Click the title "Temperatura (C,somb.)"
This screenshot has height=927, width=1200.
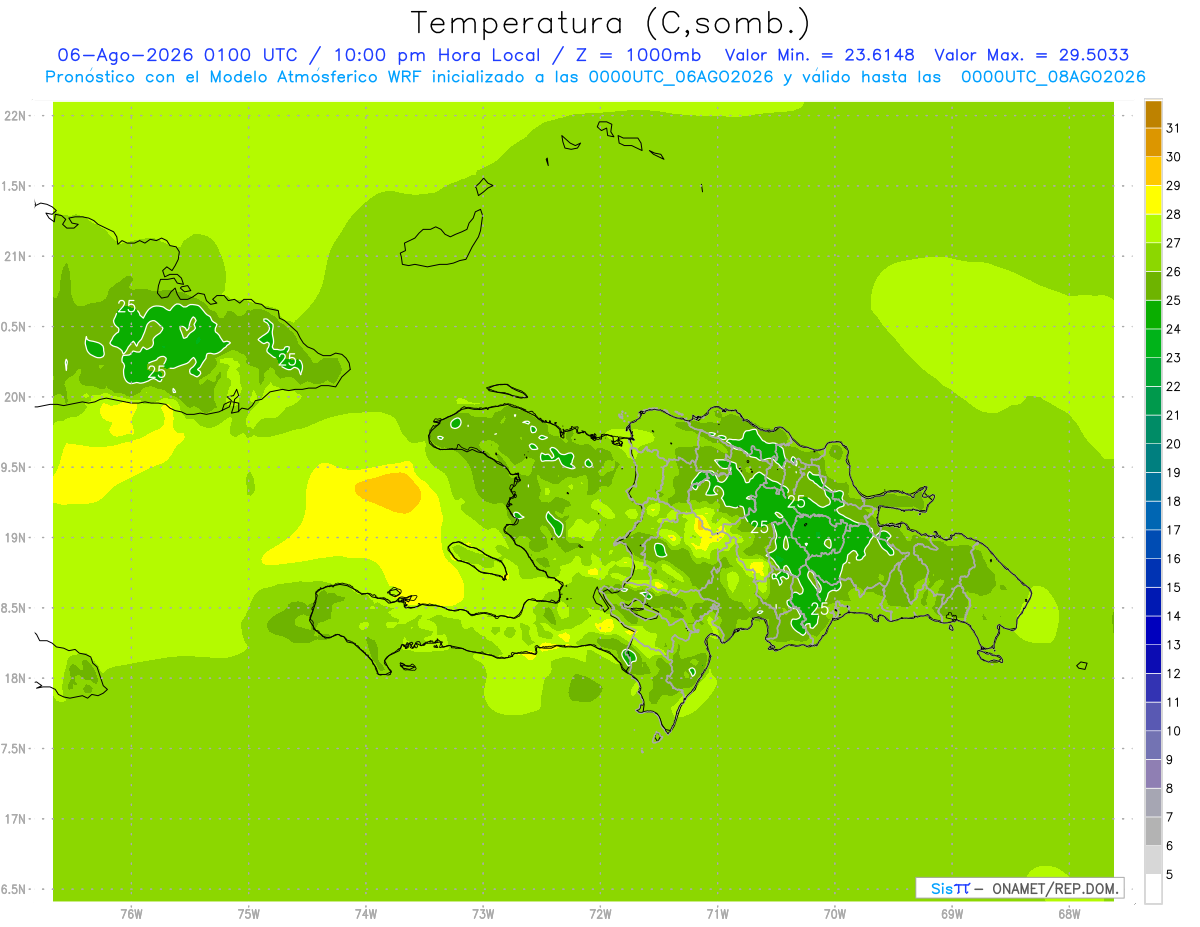(611, 23)
